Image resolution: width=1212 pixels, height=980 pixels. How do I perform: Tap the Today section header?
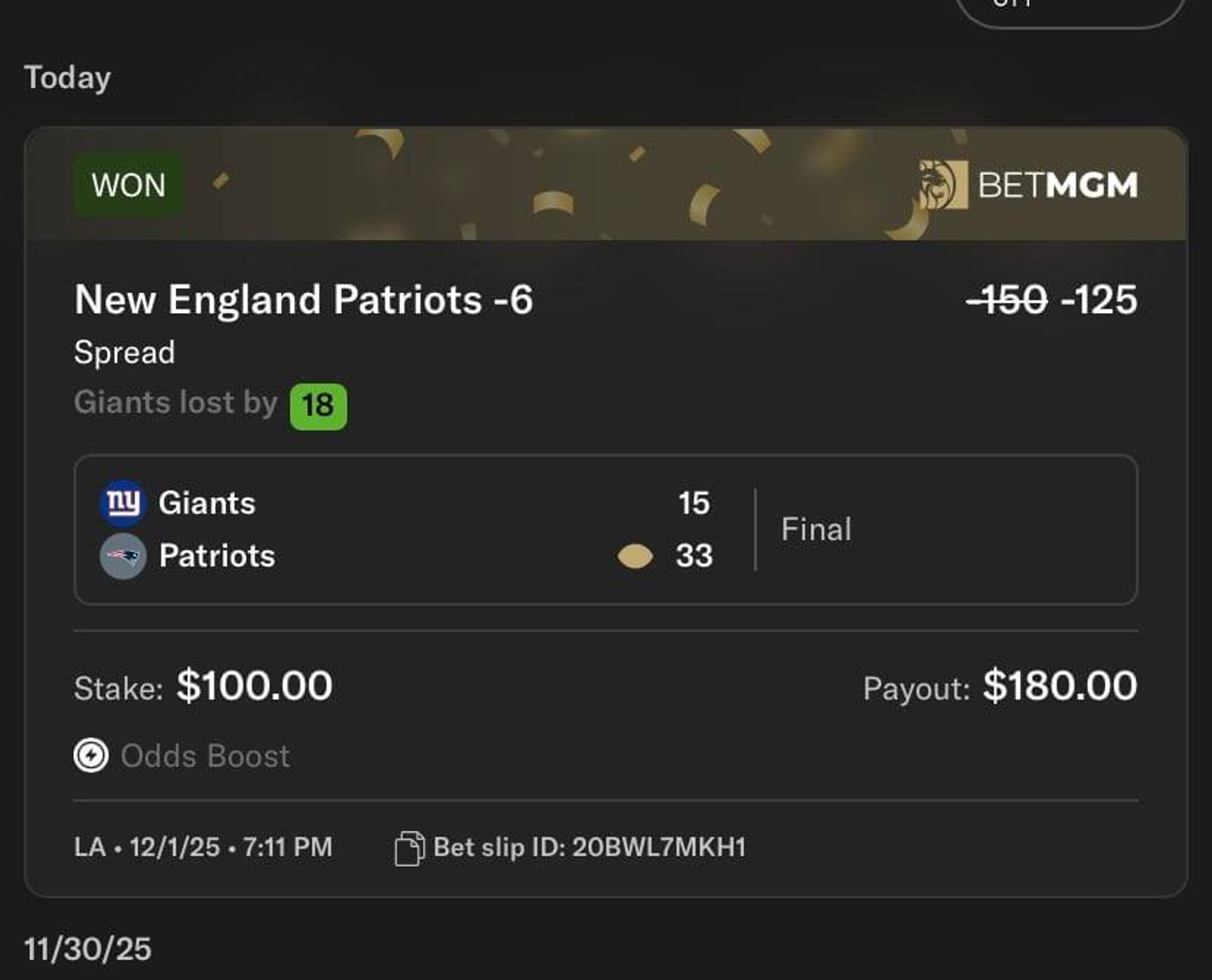(x=67, y=78)
